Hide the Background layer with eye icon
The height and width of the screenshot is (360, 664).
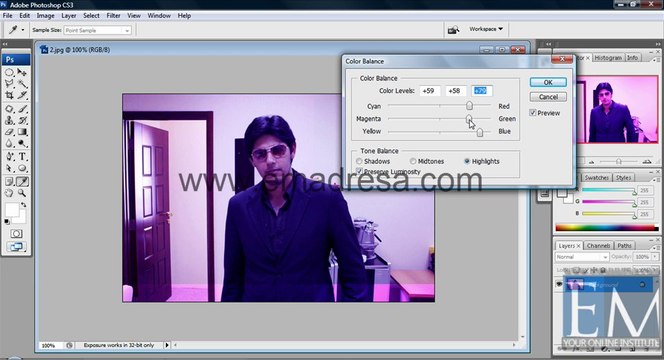point(559,284)
